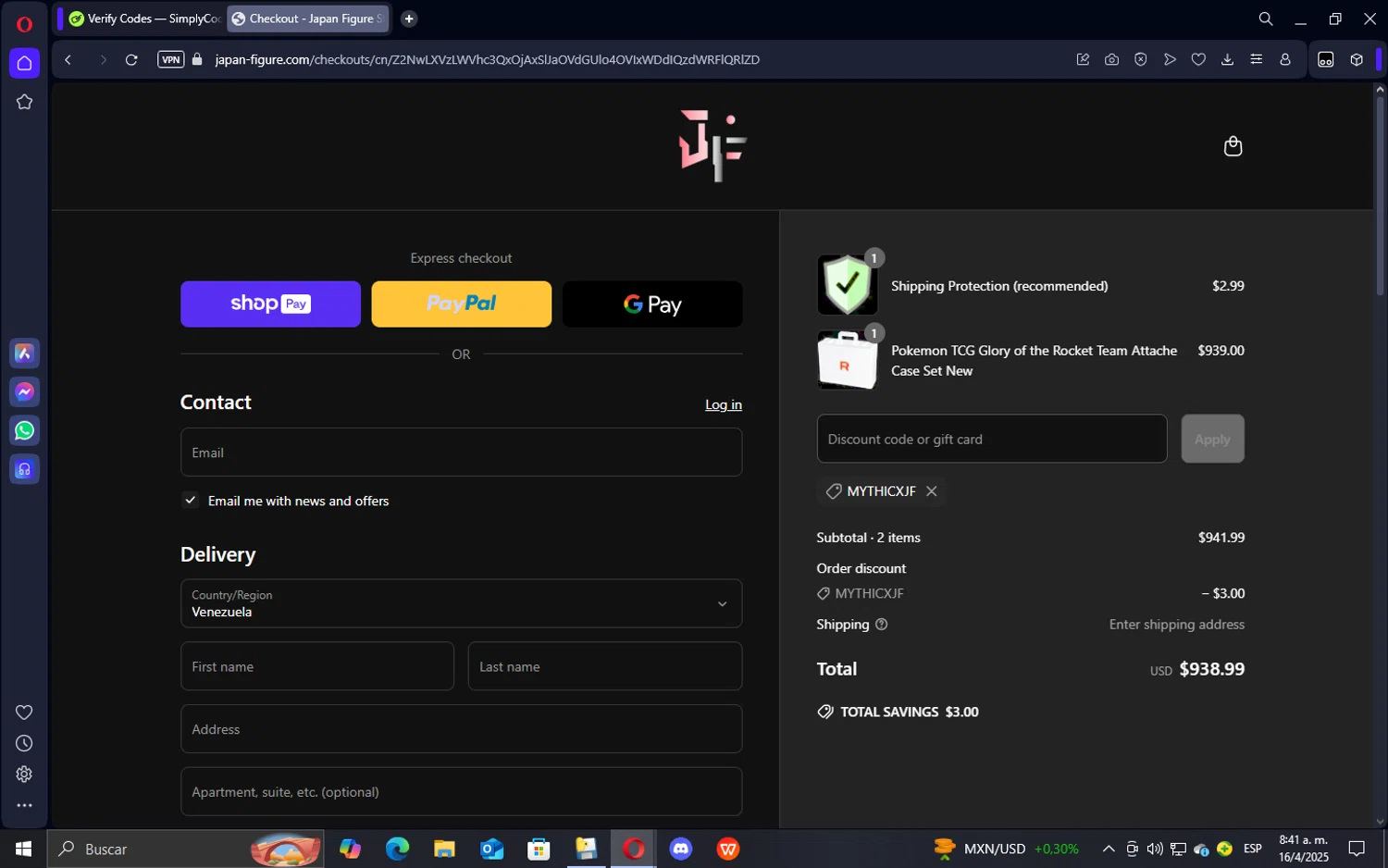This screenshot has width=1388, height=868.
Task: Focus the Last name field
Action: pos(605,666)
